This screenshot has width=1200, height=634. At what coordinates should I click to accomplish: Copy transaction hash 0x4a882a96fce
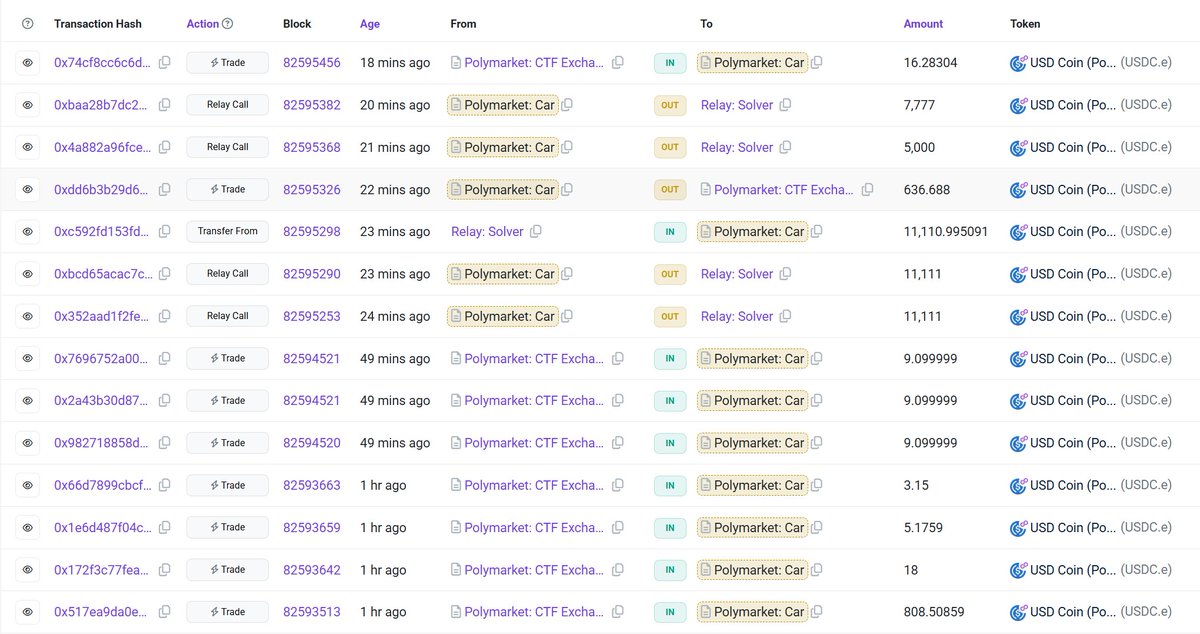(165, 147)
